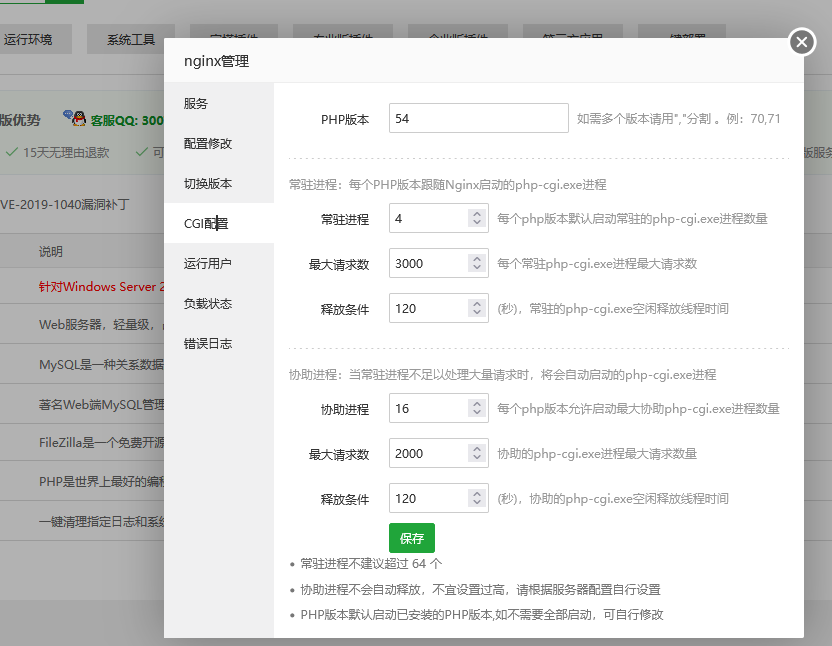Select the CGI配置 sidebar item
Viewport: 832px width, 646px height.
click(x=219, y=223)
